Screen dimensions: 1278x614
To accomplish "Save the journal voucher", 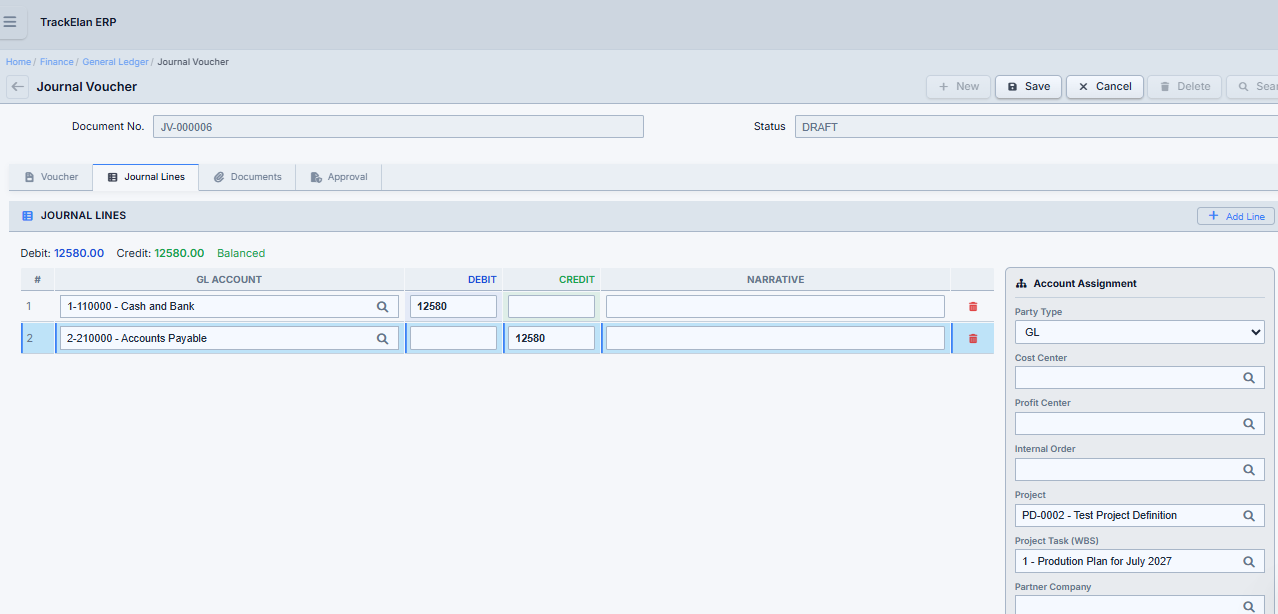I will click(1028, 87).
